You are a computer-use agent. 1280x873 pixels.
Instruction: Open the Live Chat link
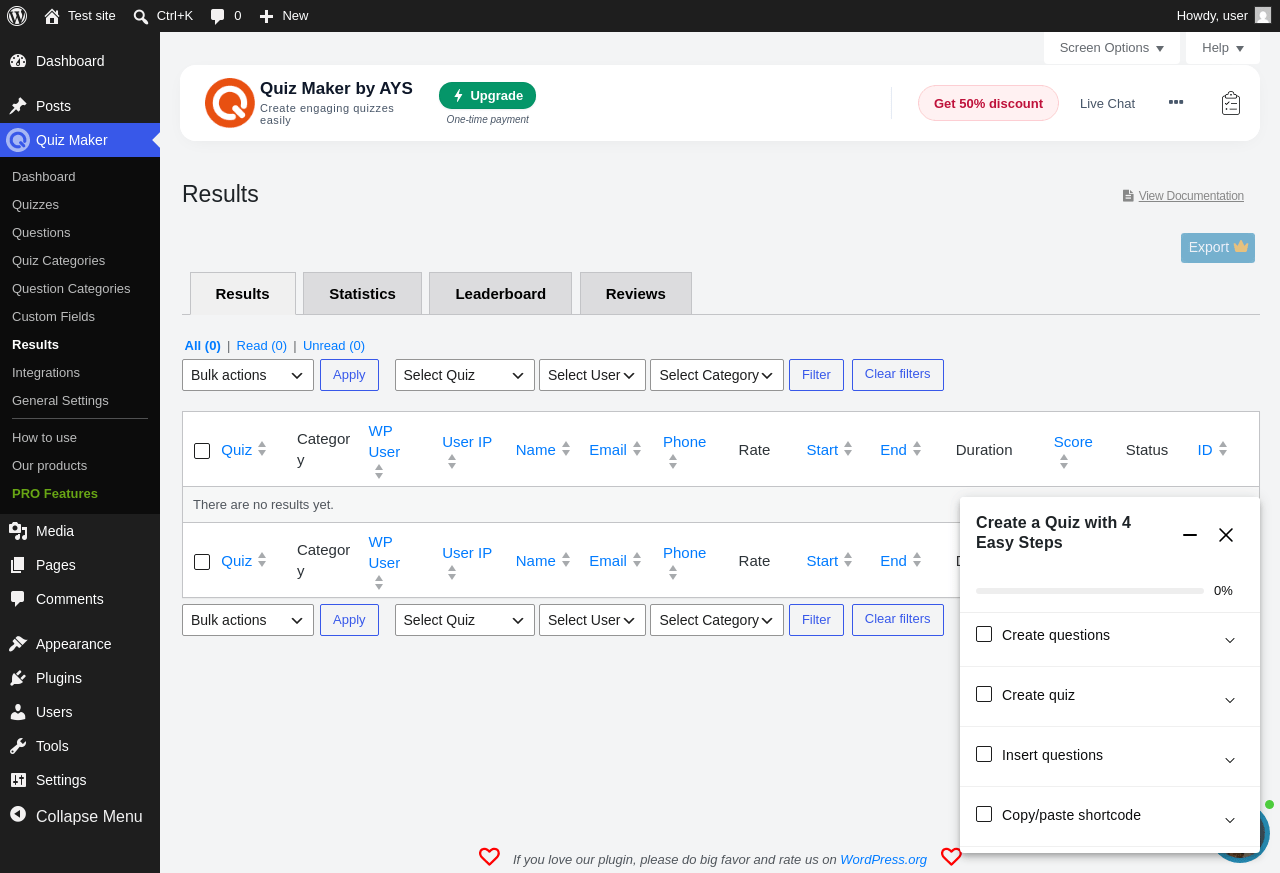(x=1107, y=103)
